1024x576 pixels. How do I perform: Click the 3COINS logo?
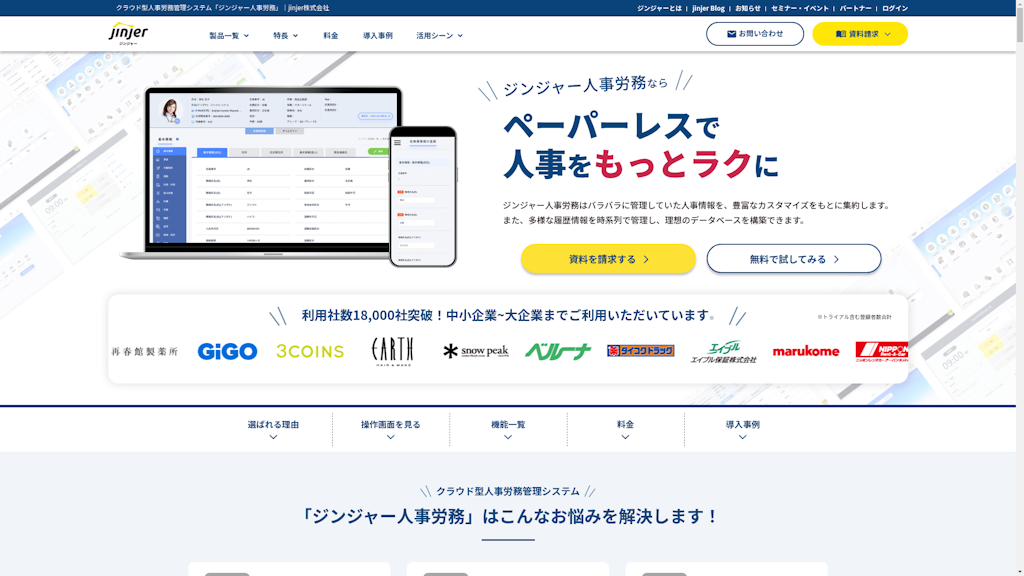tap(310, 351)
